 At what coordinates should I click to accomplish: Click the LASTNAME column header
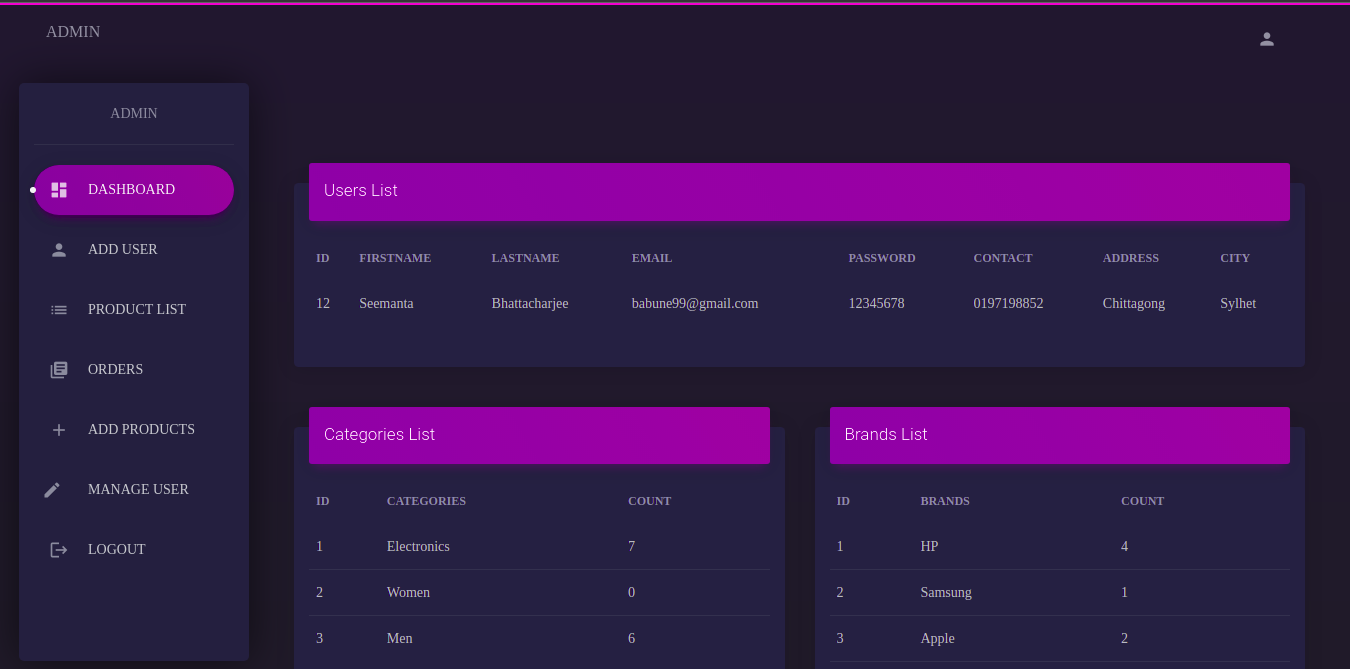(525, 258)
